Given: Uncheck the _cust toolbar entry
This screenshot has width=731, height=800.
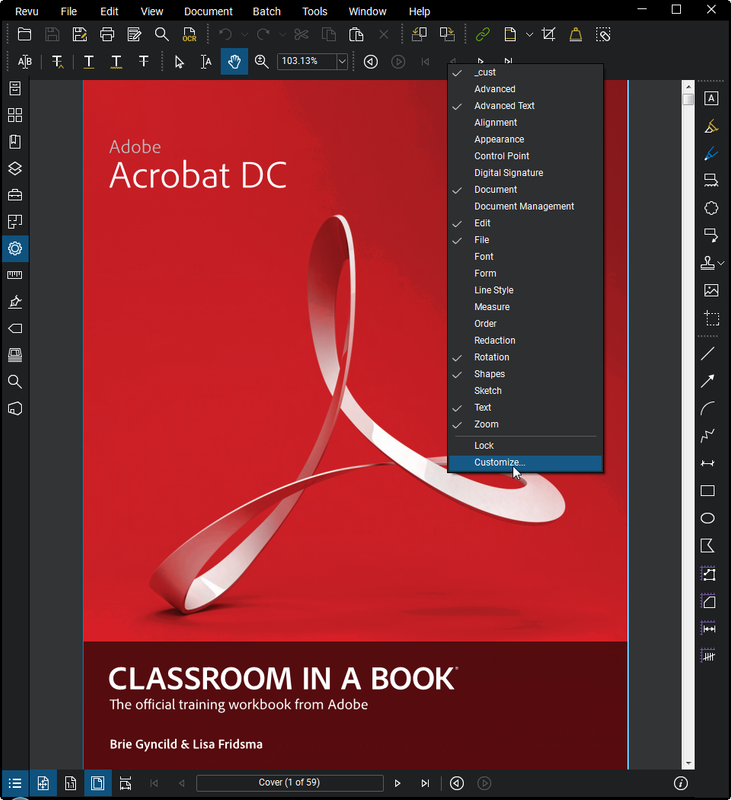Looking at the screenshot, I should (x=525, y=72).
